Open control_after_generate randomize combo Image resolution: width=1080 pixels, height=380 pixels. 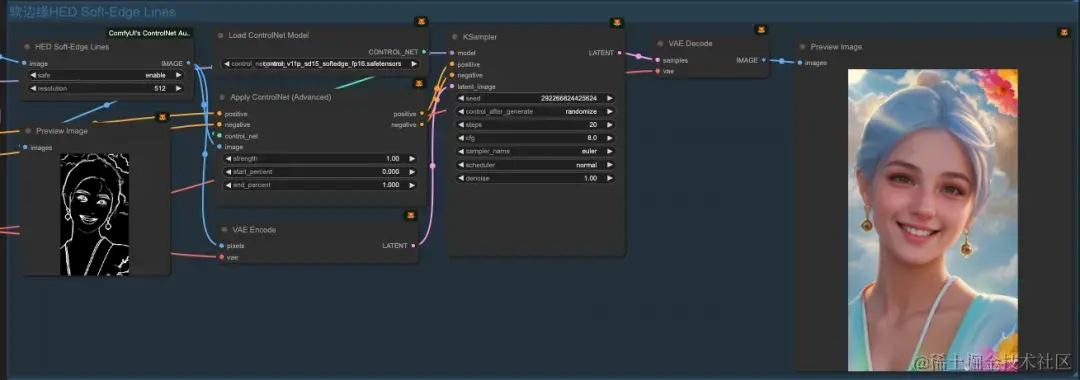tap(536, 112)
